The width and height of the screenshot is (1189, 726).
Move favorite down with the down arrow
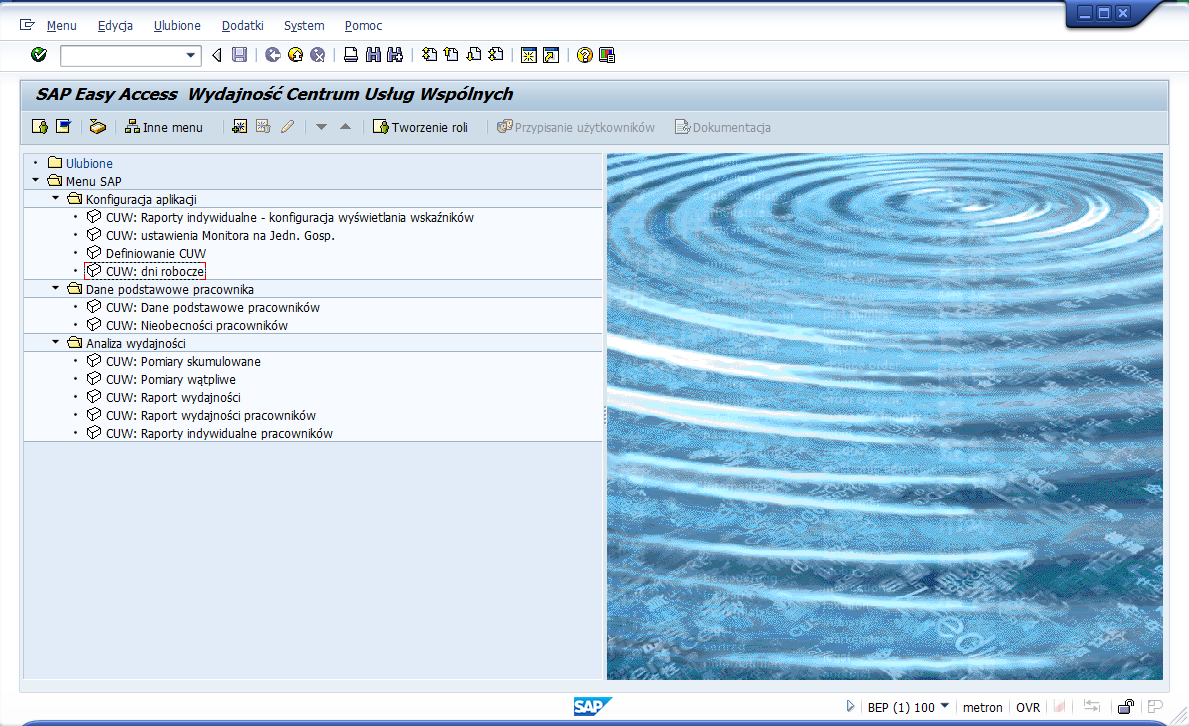(322, 127)
